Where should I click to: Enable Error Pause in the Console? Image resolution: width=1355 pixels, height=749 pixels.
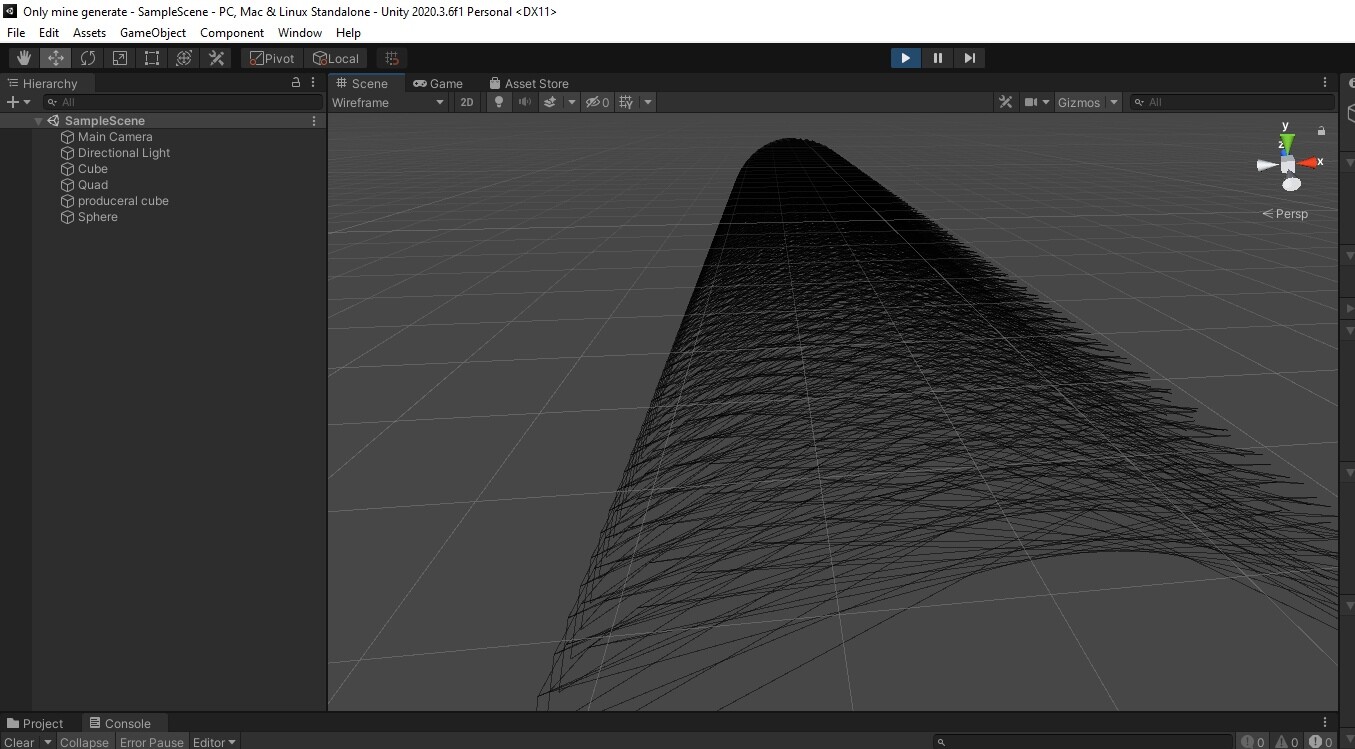[151, 741]
